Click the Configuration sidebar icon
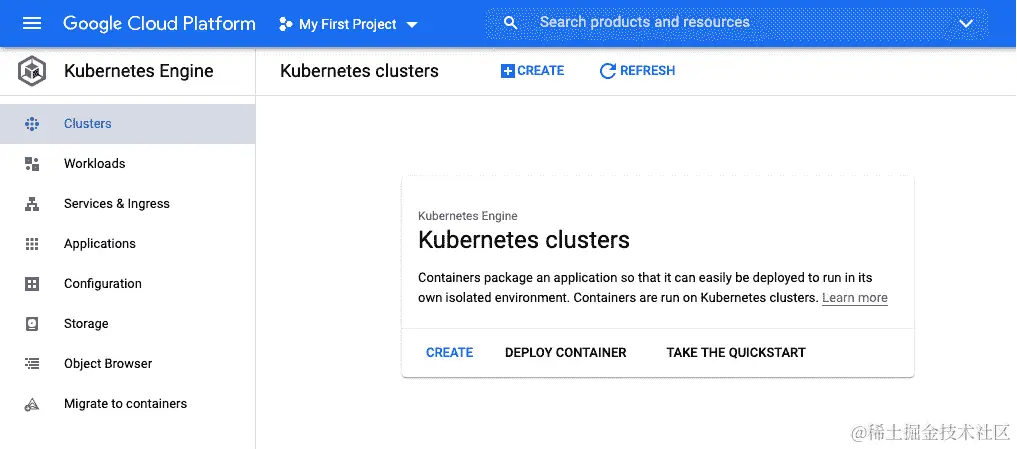The image size is (1017, 449). point(32,284)
